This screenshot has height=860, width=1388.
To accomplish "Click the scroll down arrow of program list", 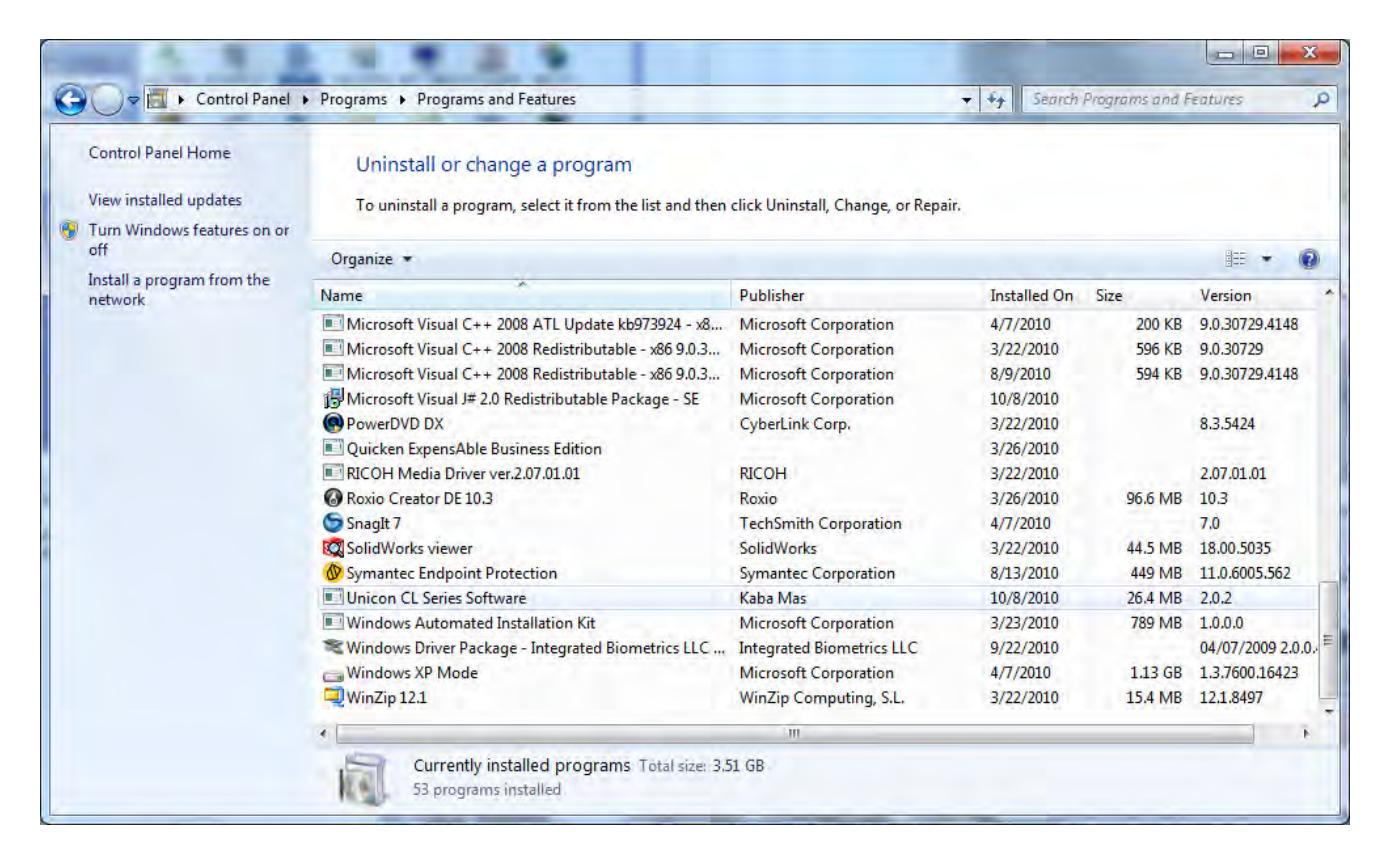I will click(x=1328, y=710).
